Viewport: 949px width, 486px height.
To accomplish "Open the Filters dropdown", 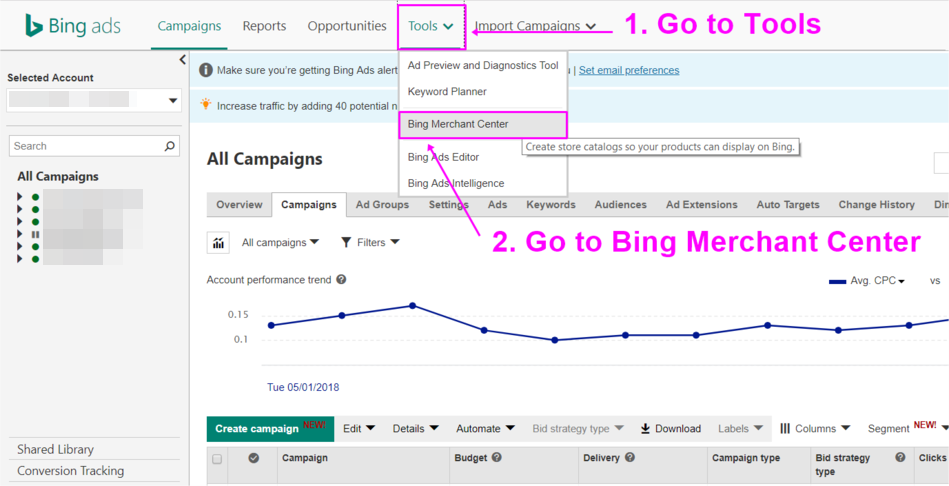I will 370,243.
